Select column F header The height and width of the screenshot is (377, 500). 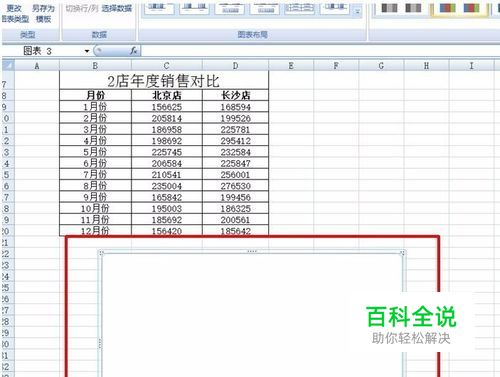click(336, 65)
